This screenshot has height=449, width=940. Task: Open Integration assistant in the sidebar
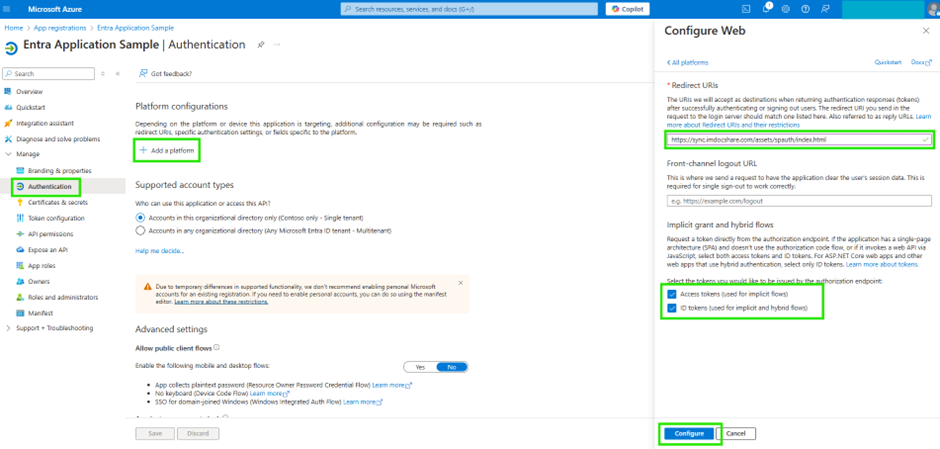click(x=45, y=123)
